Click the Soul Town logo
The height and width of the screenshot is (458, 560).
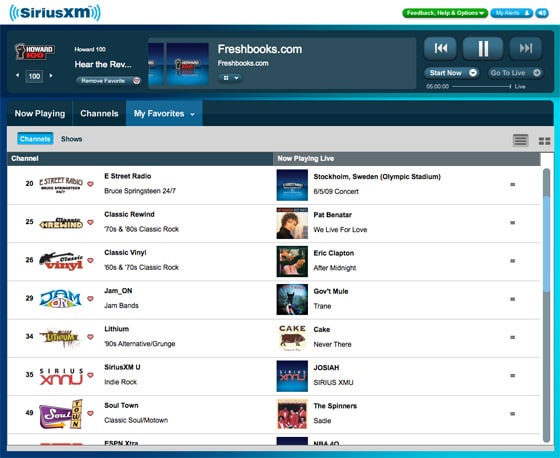(61, 414)
